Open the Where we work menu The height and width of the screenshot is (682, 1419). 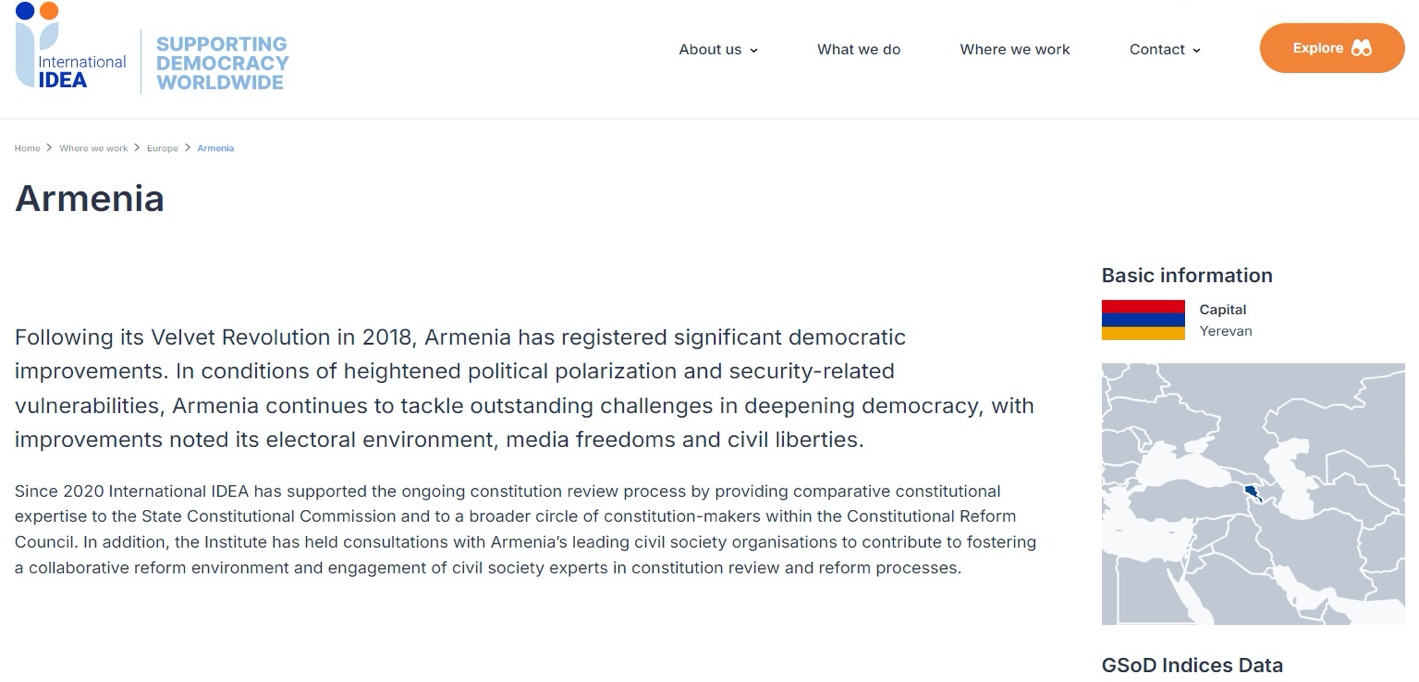[x=1014, y=49]
